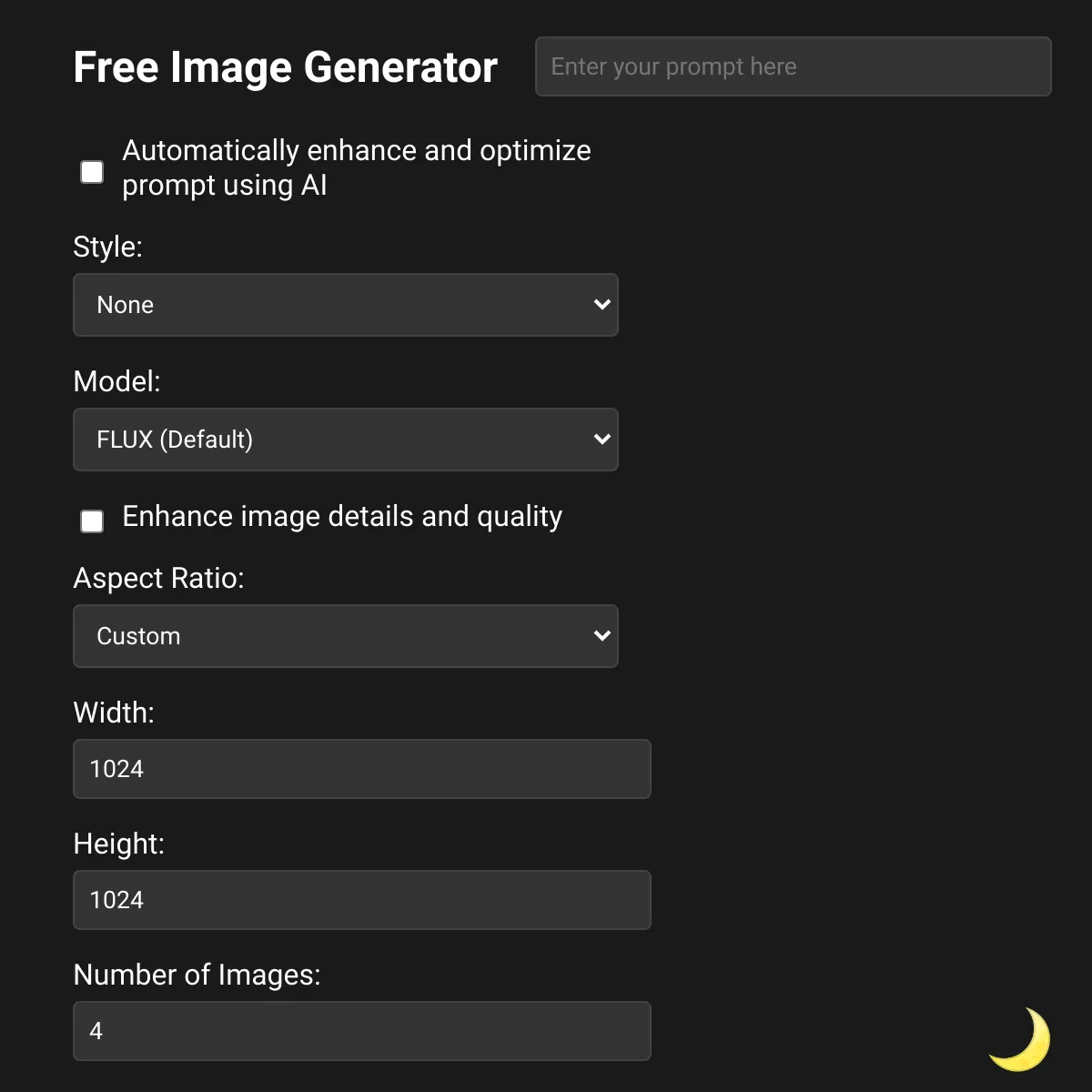Click the 'Style:' field label

[x=107, y=247]
